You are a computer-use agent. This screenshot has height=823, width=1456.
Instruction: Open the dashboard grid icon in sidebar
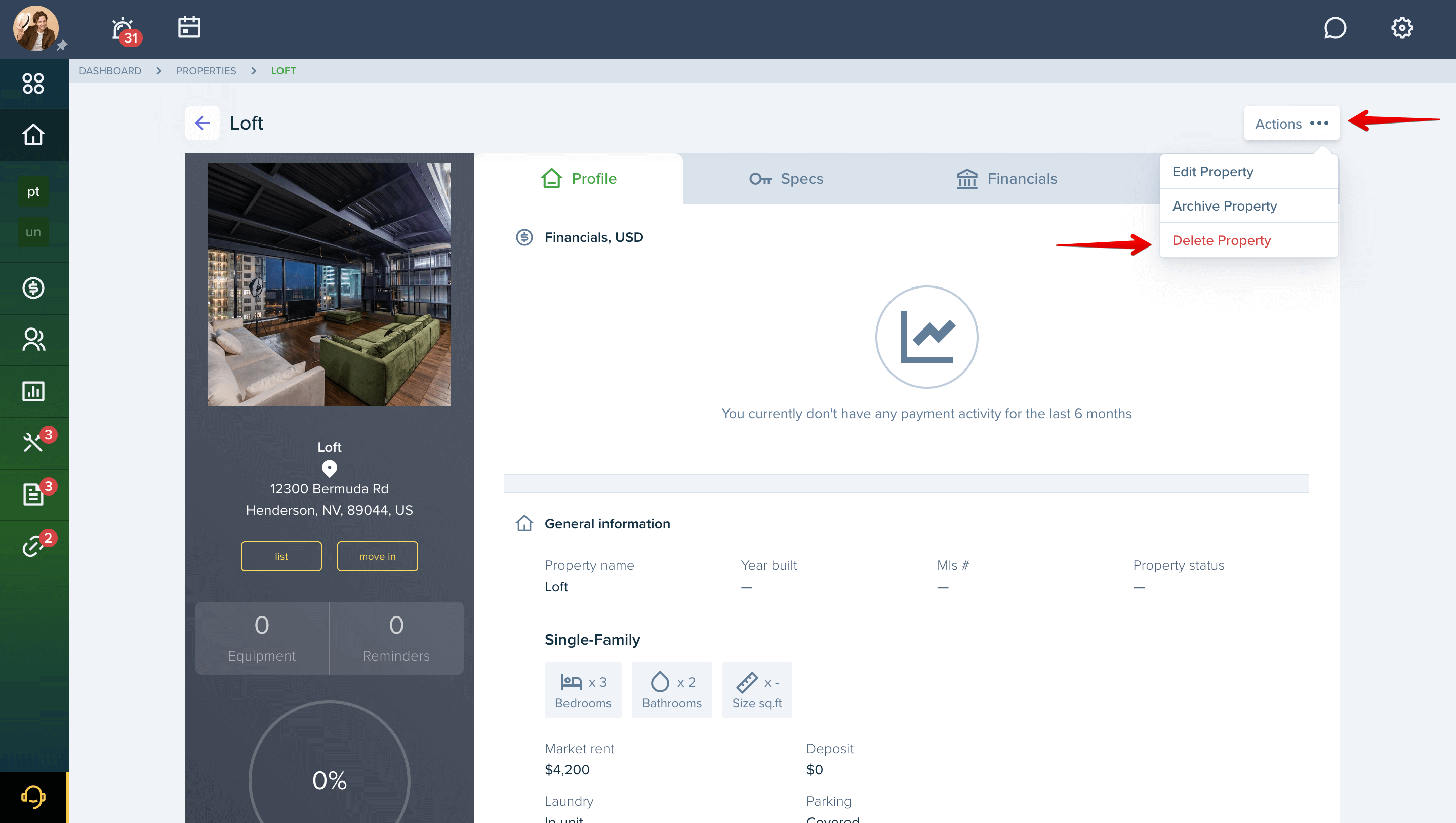[33, 83]
